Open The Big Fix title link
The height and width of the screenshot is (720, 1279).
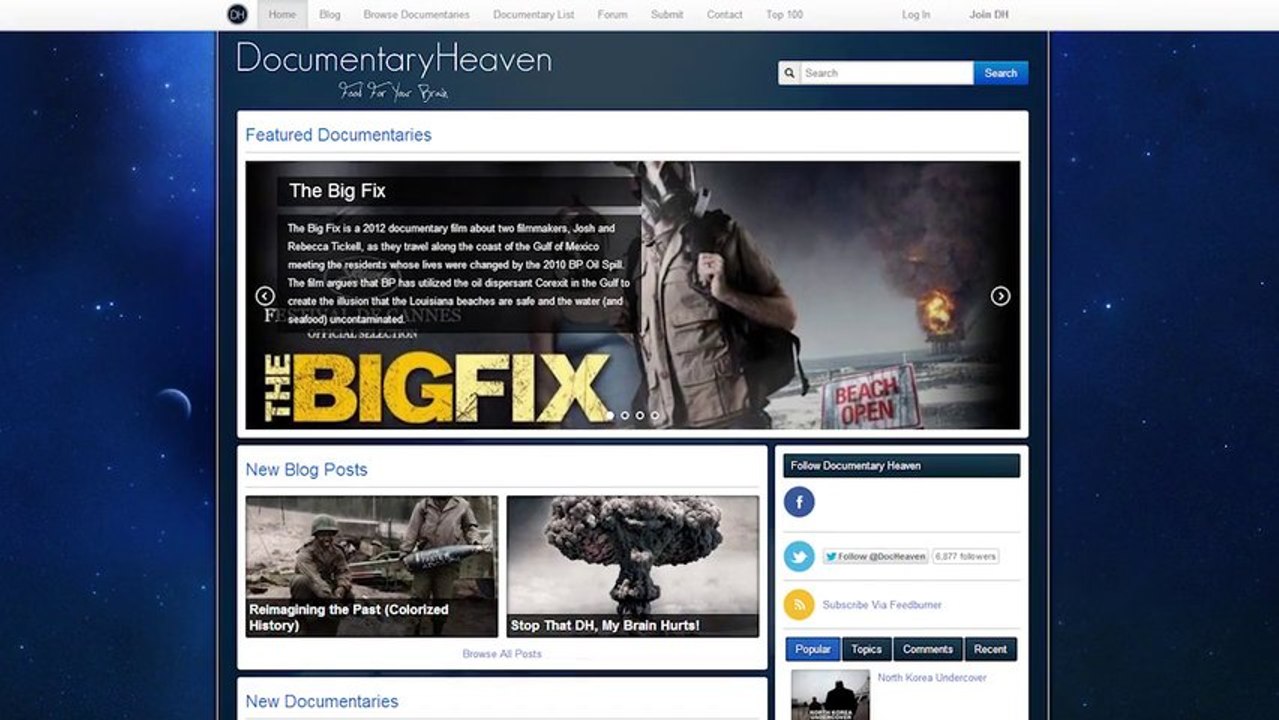pyautogui.click(x=337, y=191)
